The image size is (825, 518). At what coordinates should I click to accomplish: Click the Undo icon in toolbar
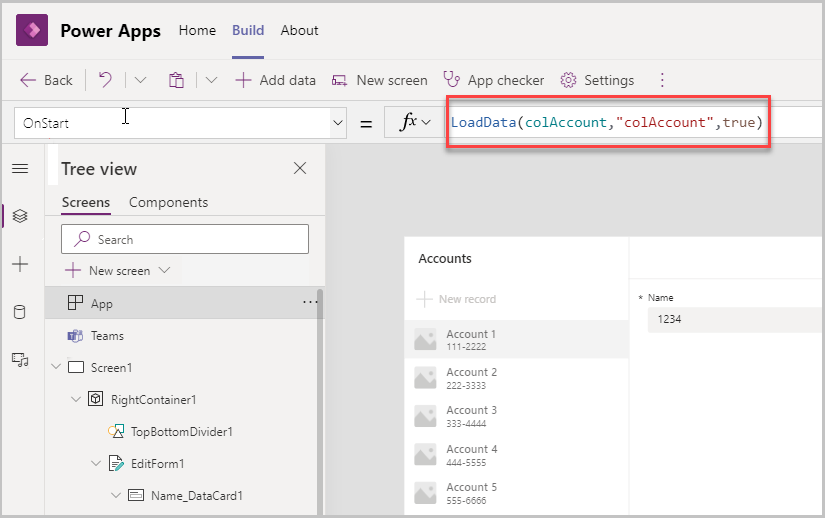pos(105,80)
